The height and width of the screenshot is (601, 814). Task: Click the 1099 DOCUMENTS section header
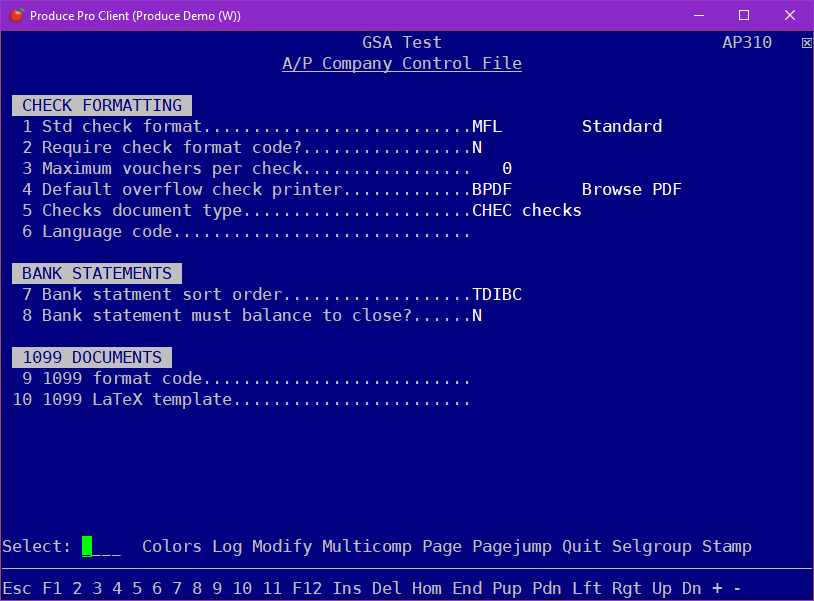click(92, 358)
